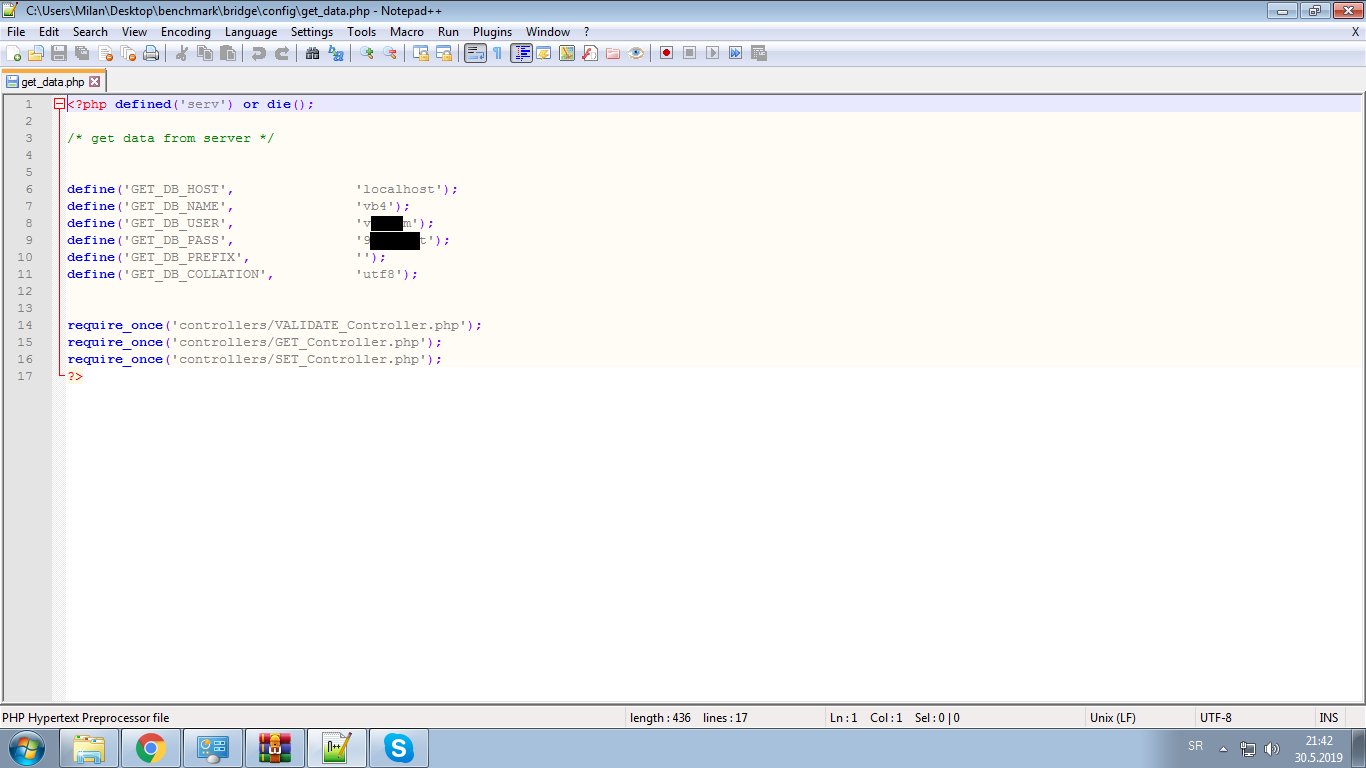Create a new file from the toolbar

[x=13, y=53]
